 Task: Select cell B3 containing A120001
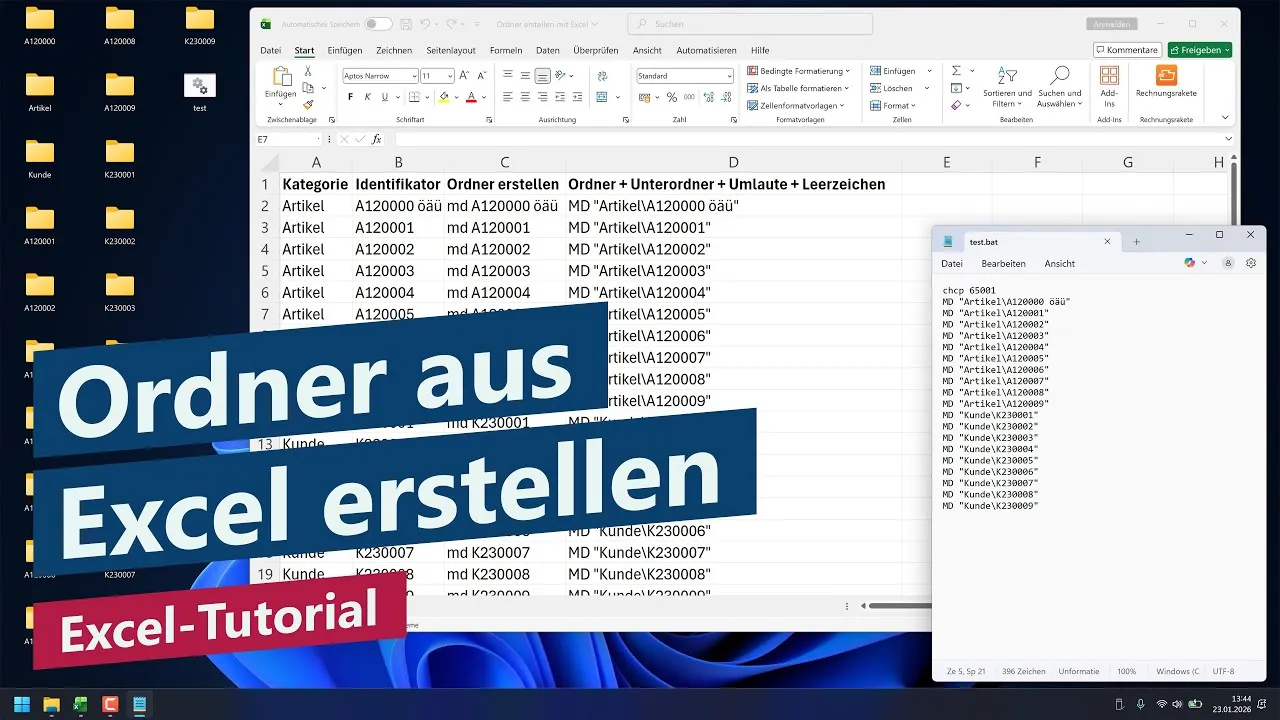click(x=398, y=227)
